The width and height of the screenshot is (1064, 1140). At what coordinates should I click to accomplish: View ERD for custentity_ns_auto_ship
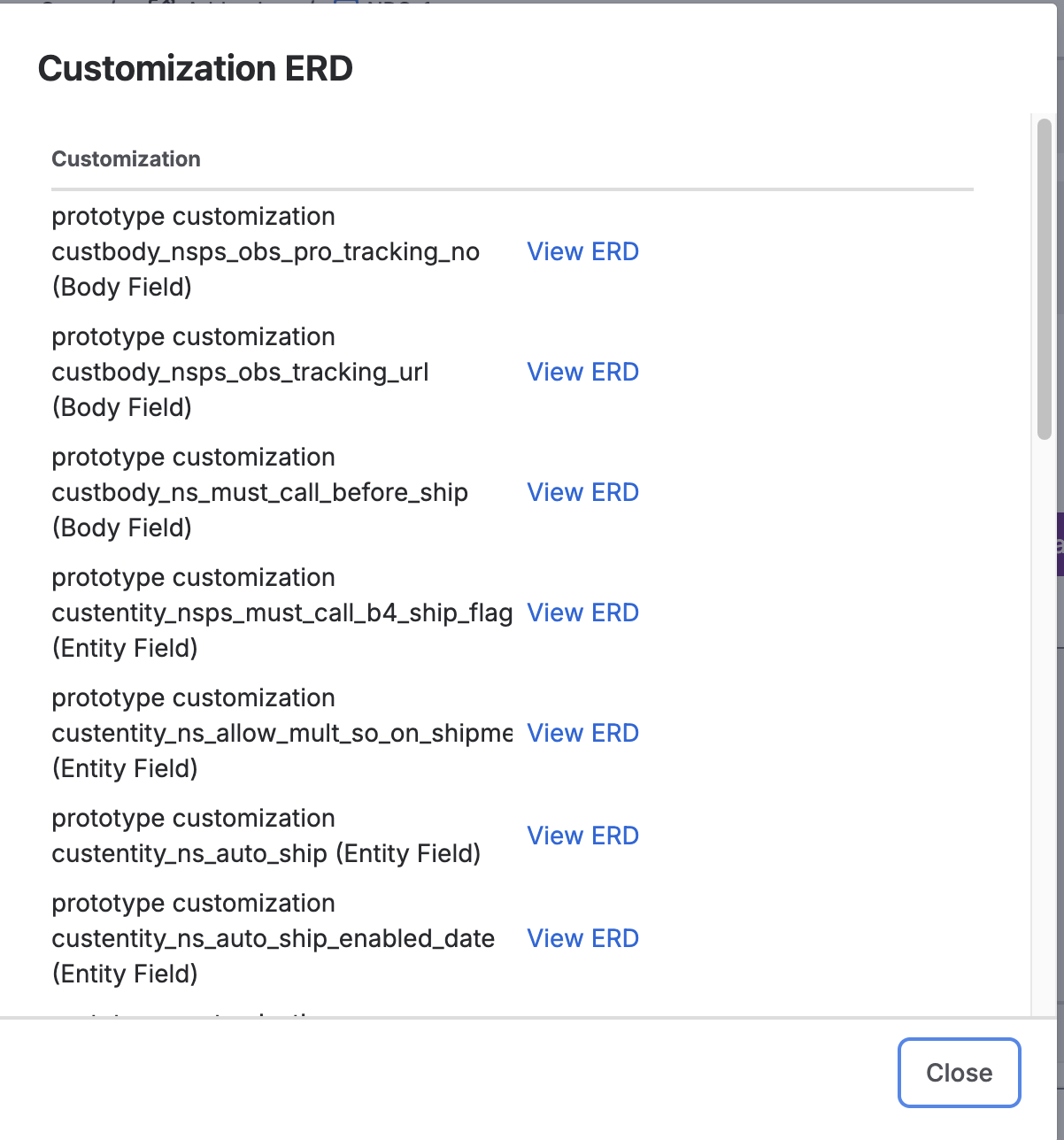click(582, 835)
